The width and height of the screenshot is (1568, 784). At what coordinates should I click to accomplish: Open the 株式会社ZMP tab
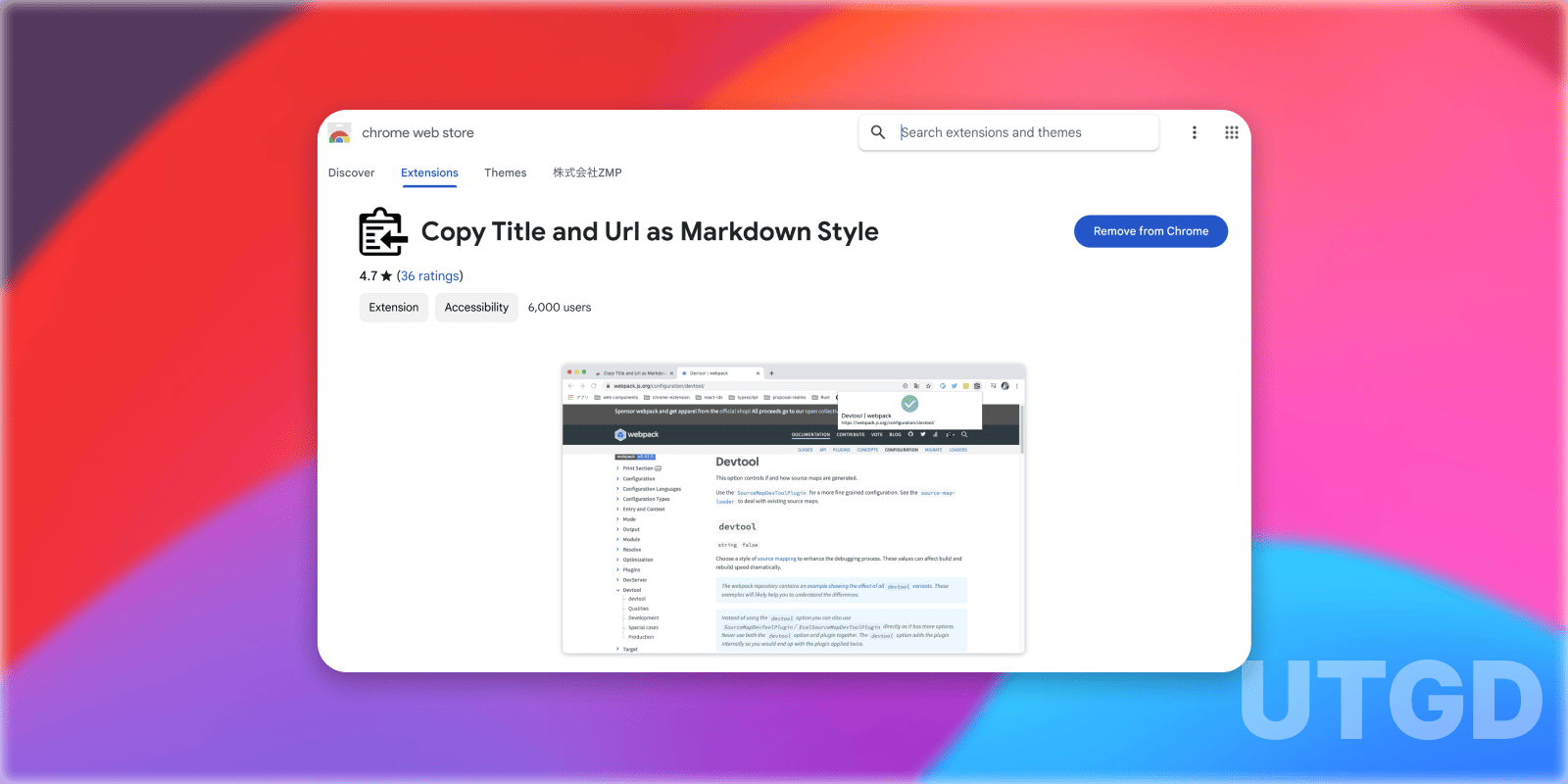587,172
